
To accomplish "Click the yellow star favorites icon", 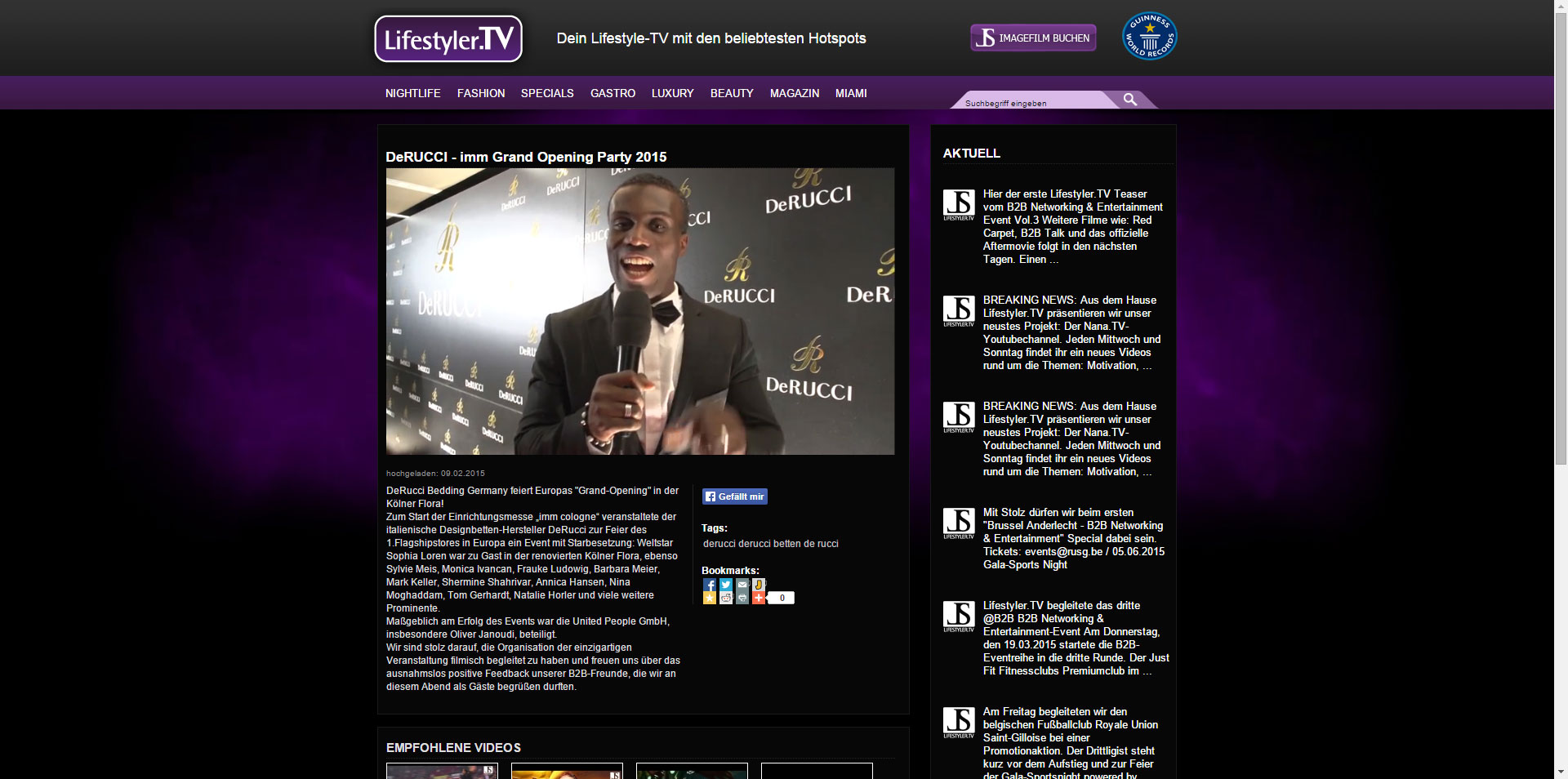I will [710, 598].
